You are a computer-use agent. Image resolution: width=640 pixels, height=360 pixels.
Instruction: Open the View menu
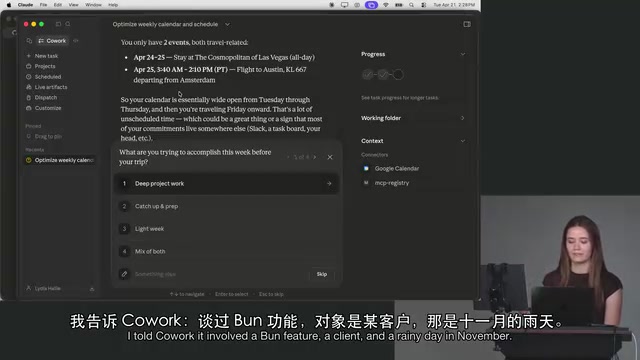pyautogui.click(x=73, y=5)
